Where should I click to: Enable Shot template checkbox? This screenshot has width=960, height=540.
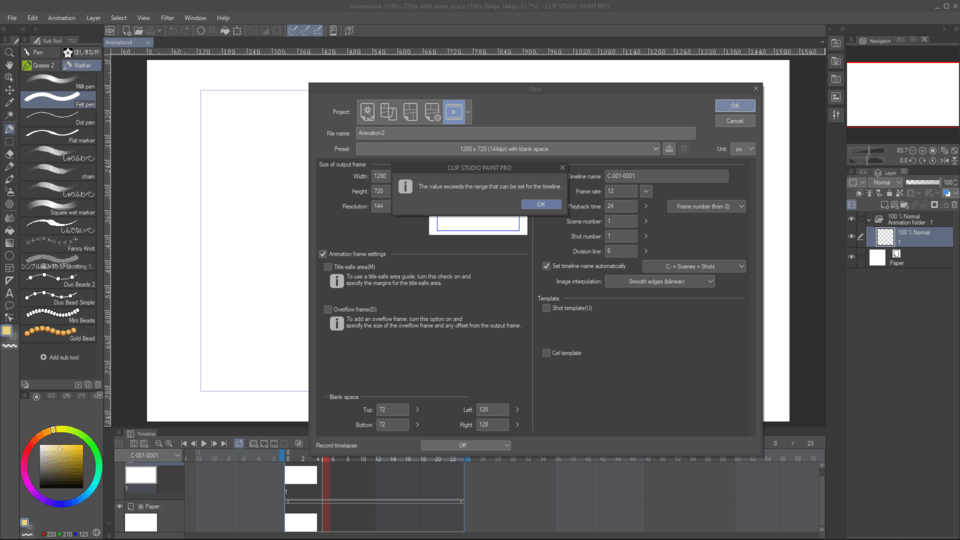click(546, 309)
